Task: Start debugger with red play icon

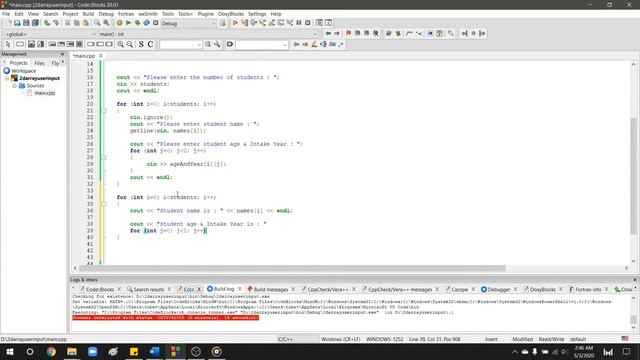Action: click(x=235, y=23)
